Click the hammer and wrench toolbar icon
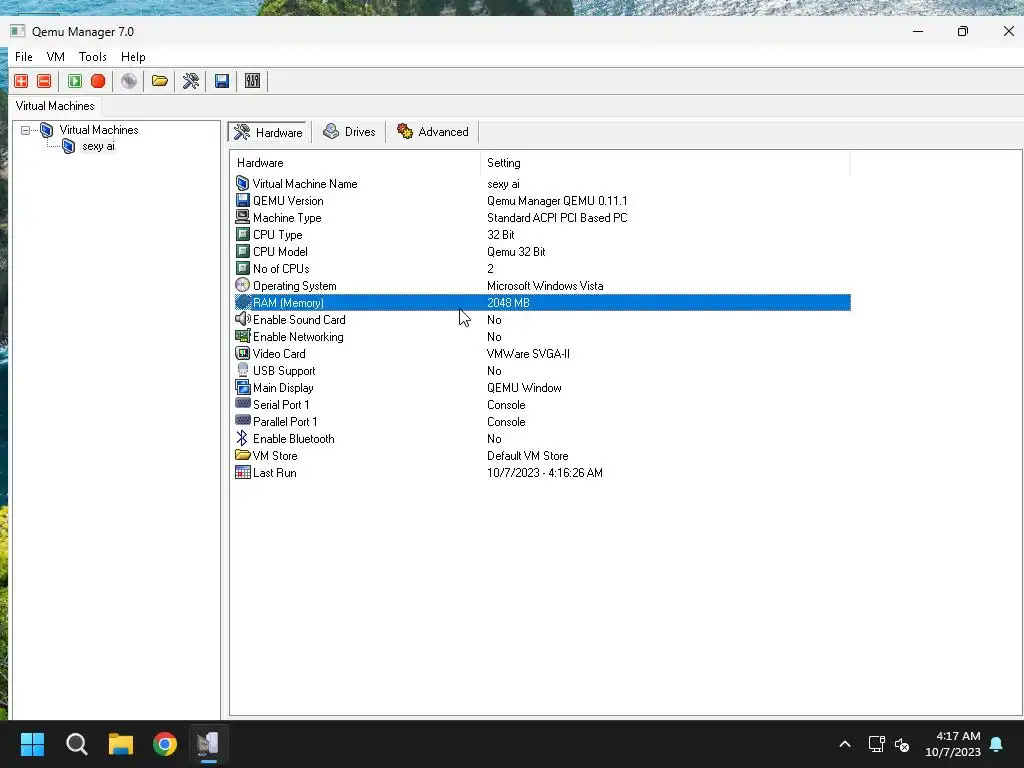Viewport: 1024px width, 768px height. point(191,81)
